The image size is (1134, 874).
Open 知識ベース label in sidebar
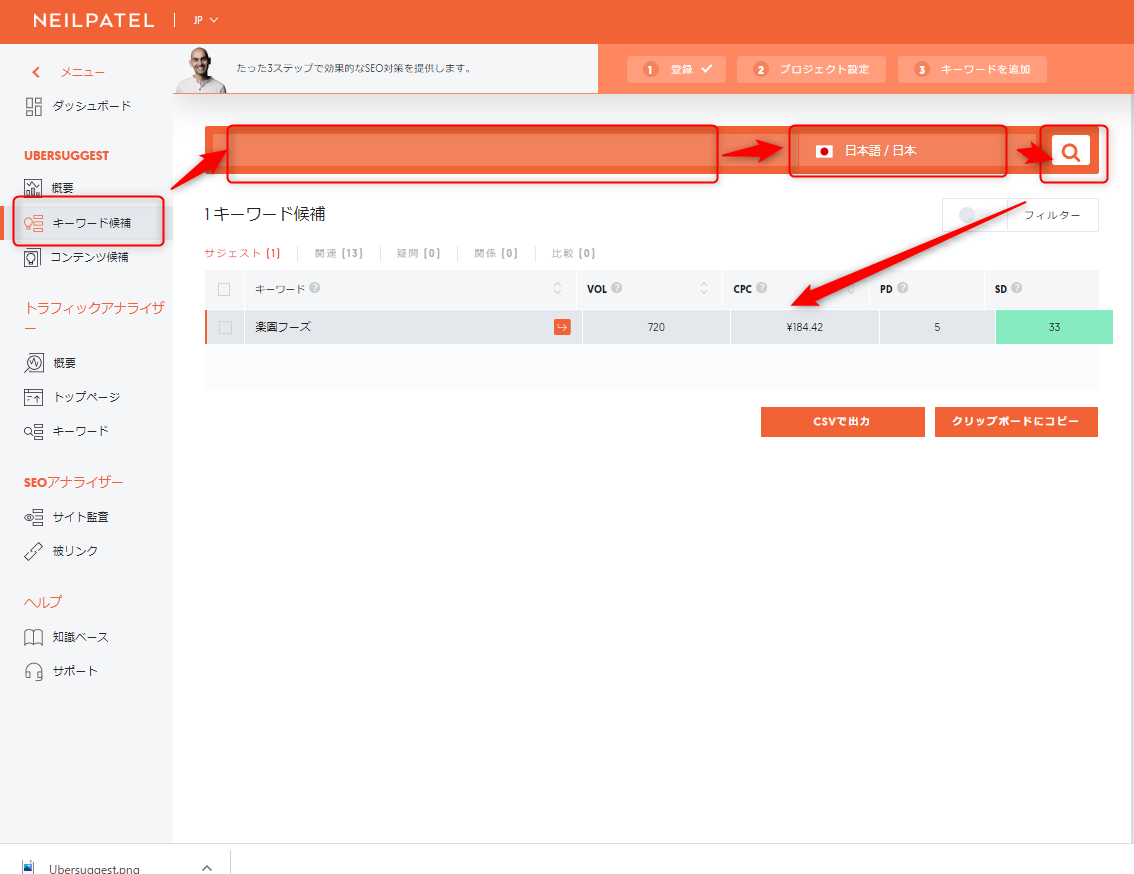coord(80,637)
